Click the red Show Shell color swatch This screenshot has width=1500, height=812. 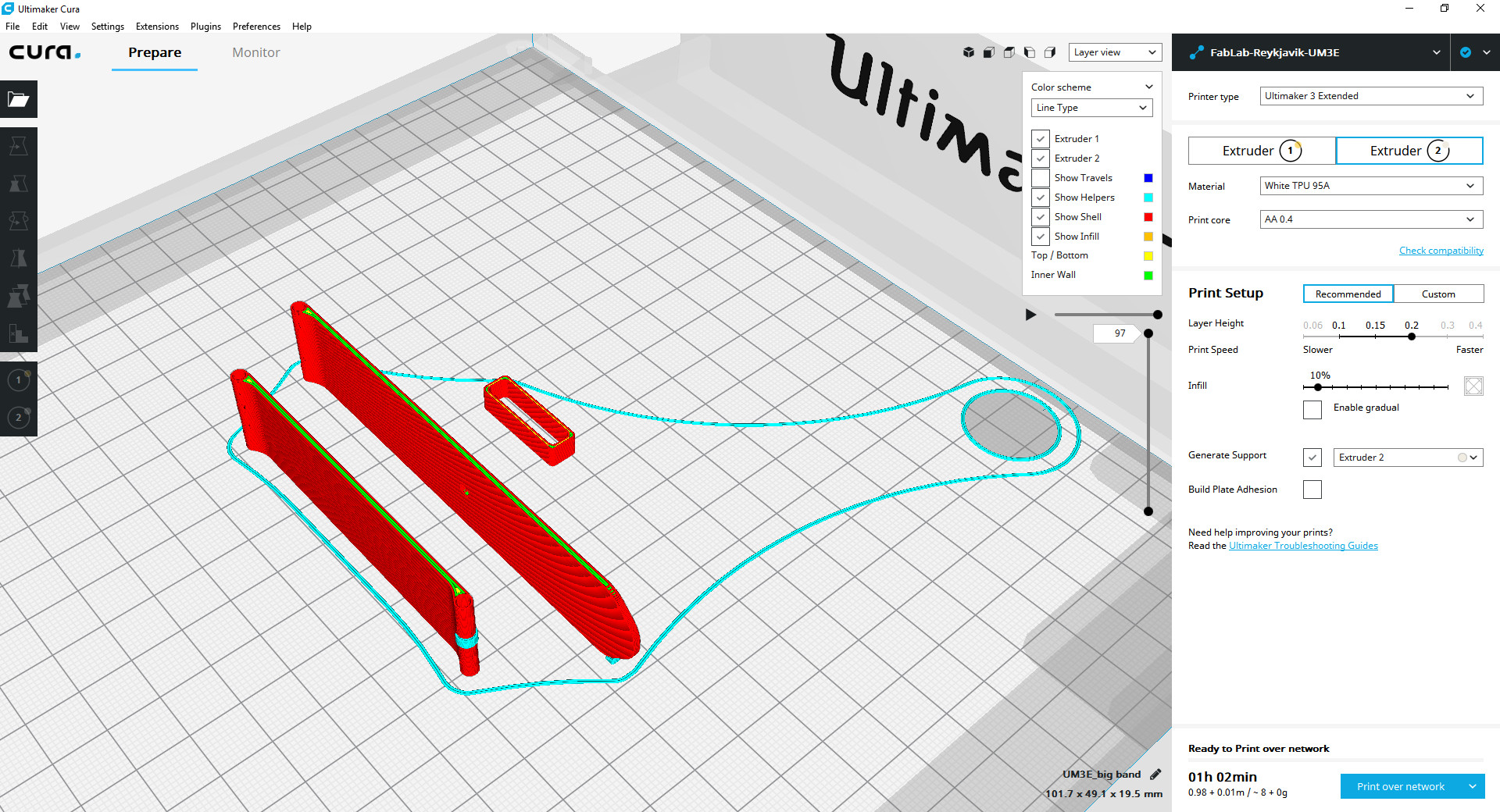tap(1148, 217)
